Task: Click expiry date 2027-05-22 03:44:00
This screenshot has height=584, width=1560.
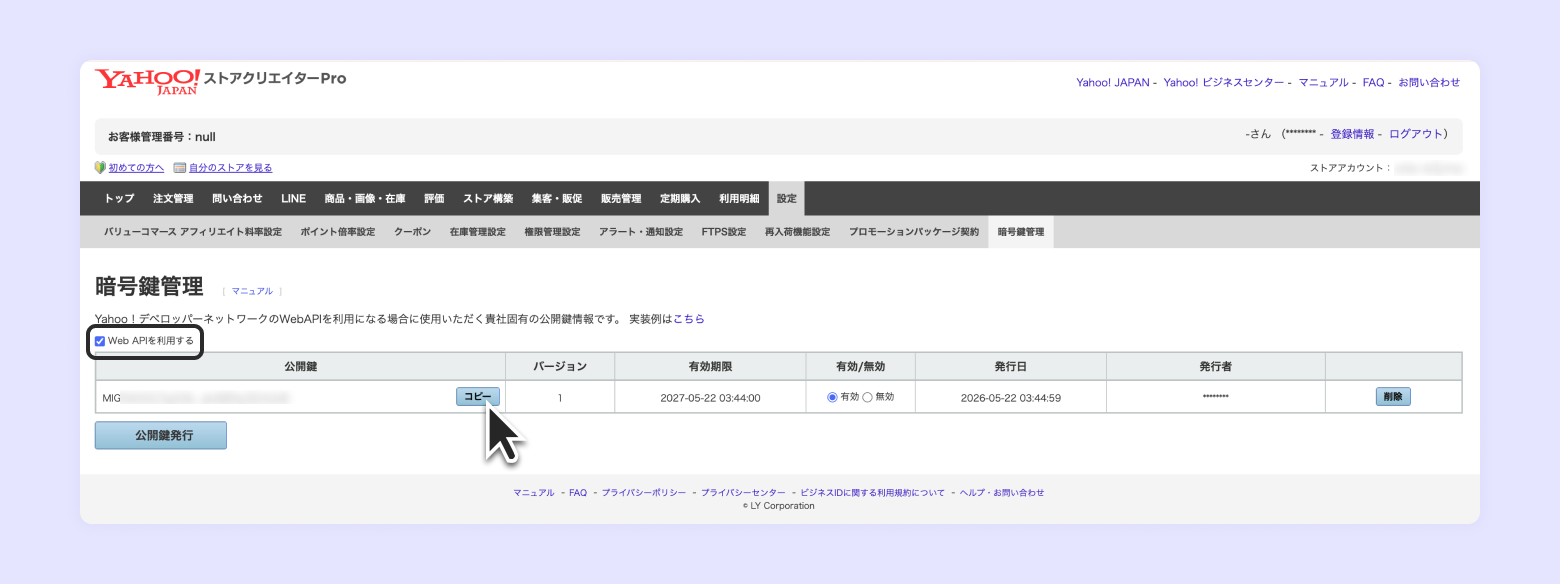Action: pos(710,398)
